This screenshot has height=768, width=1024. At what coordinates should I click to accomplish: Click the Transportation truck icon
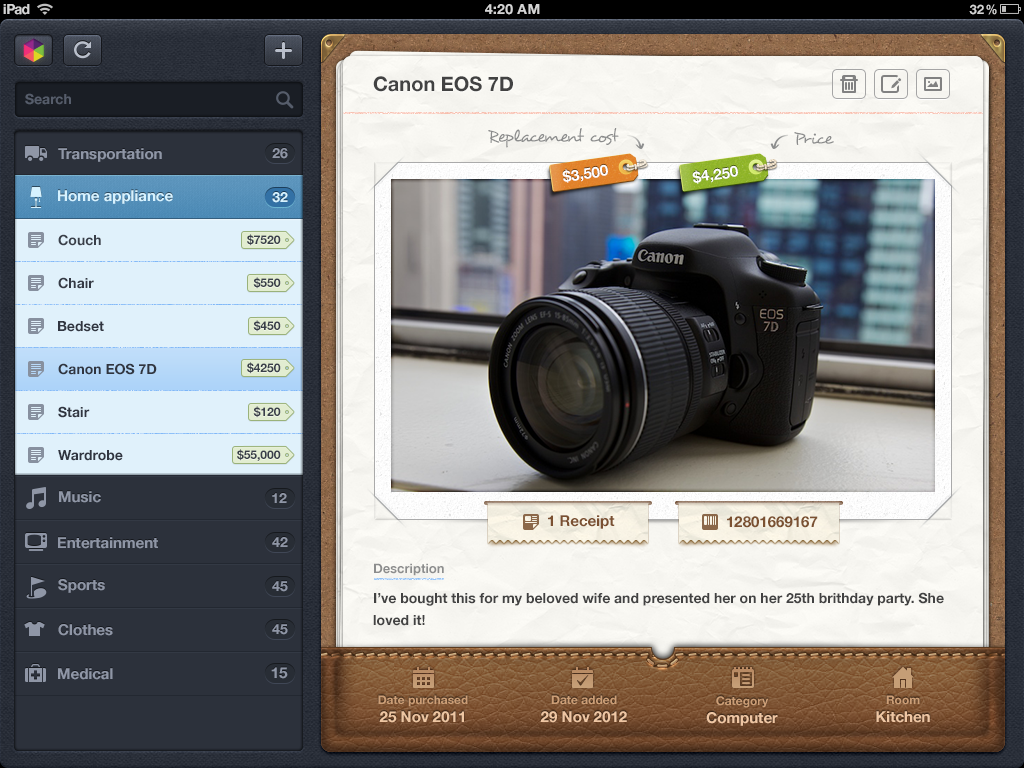36,153
